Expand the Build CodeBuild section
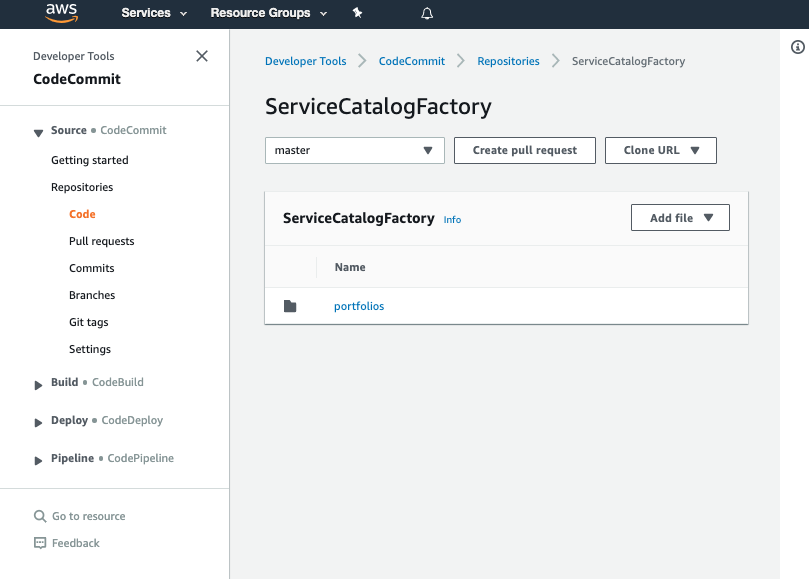The height and width of the screenshot is (579, 809). pyautogui.click(x=38, y=385)
